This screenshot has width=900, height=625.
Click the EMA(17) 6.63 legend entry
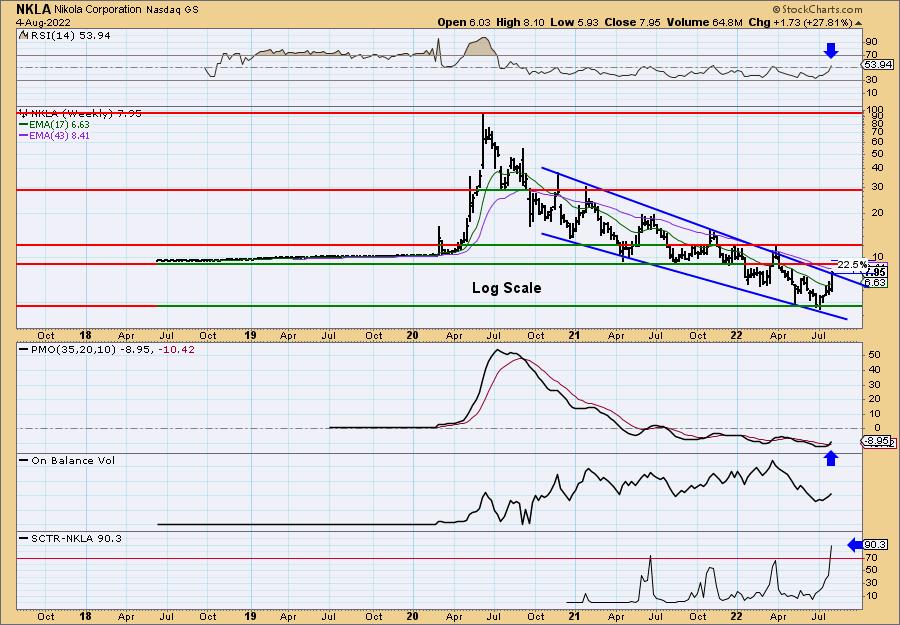pyautogui.click(x=60, y=125)
